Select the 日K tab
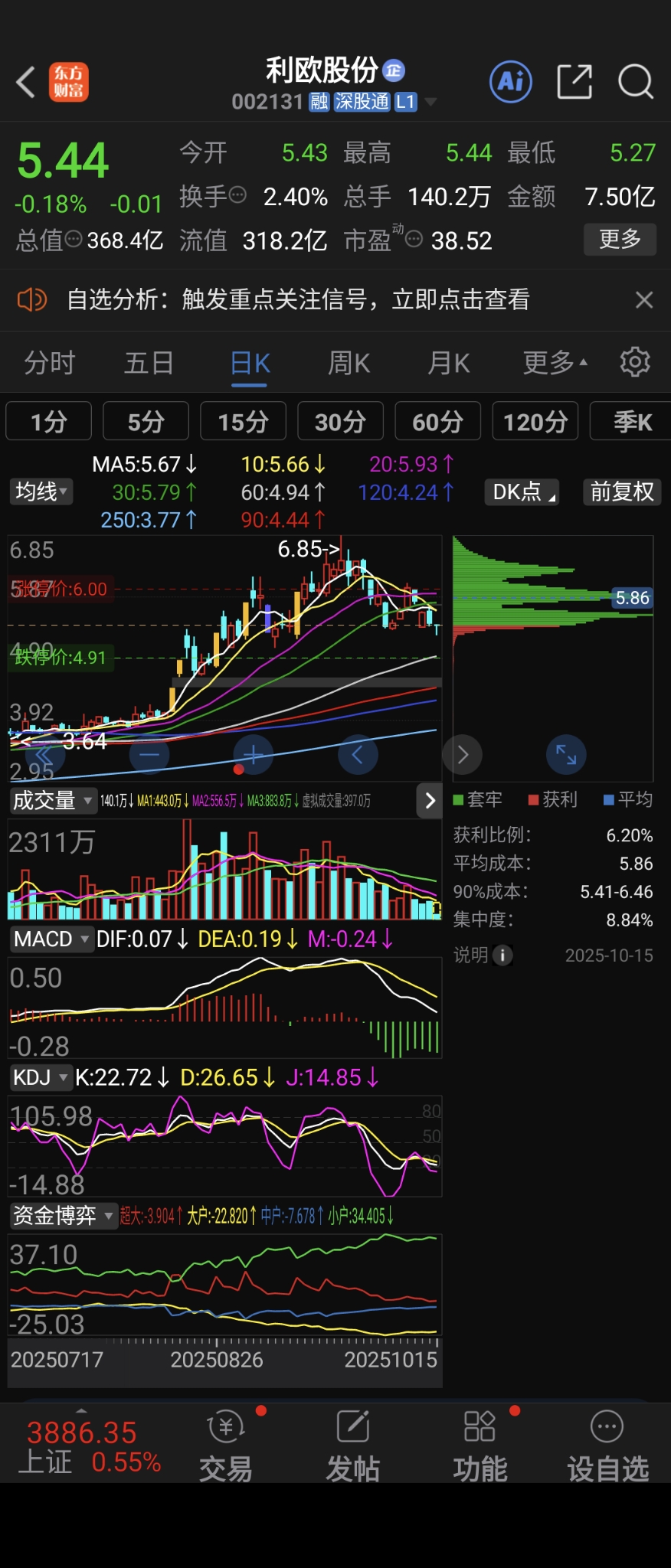 pos(250,362)
